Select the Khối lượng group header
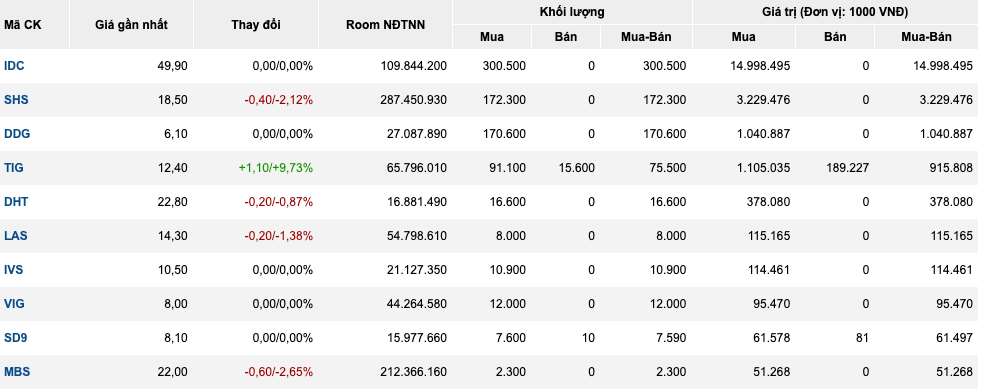The height and width of the screenshot is (392, 982). 572,12
